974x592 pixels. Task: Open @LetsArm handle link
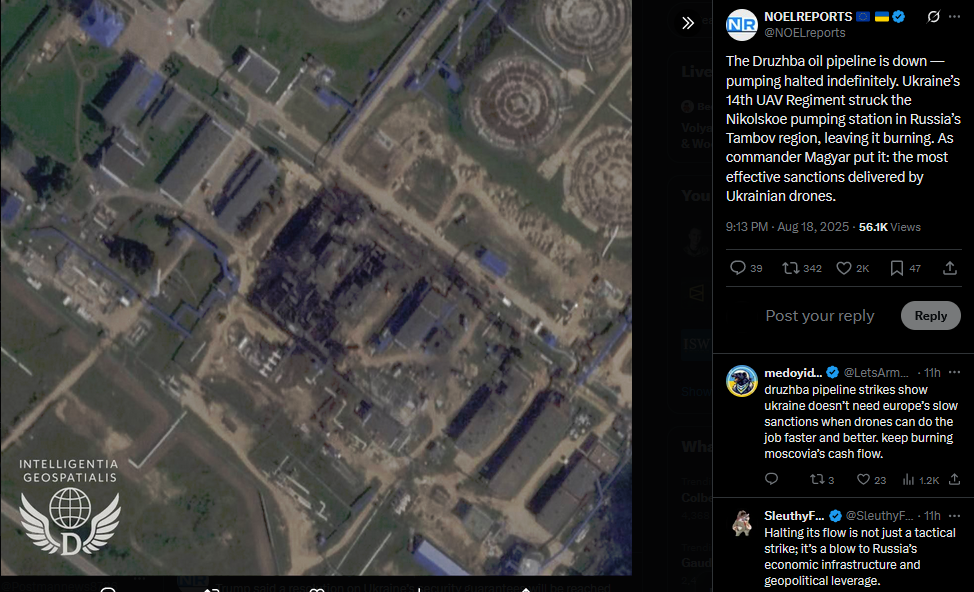[876, 373]
